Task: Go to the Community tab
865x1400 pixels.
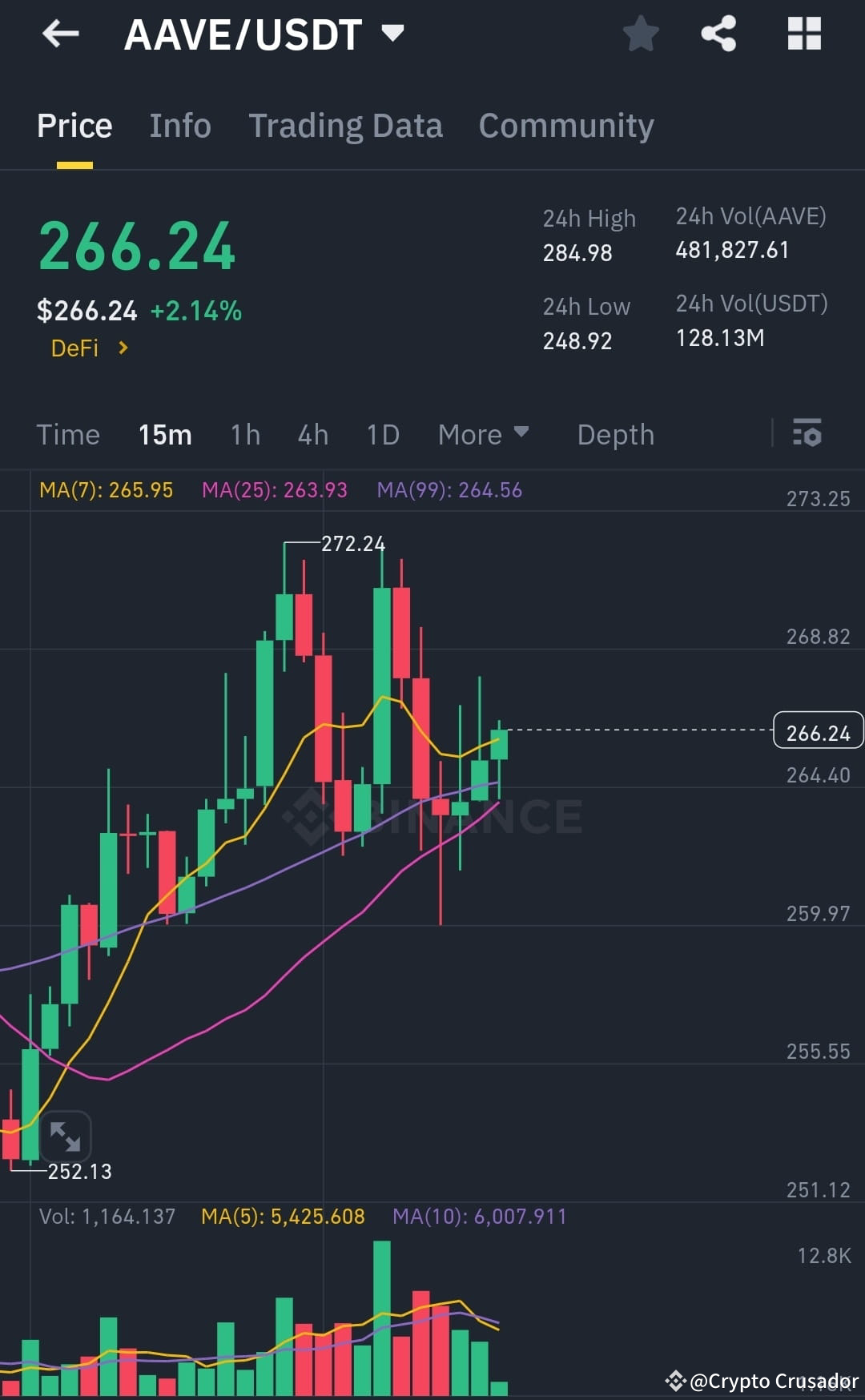Action: (x=565, y=126)
